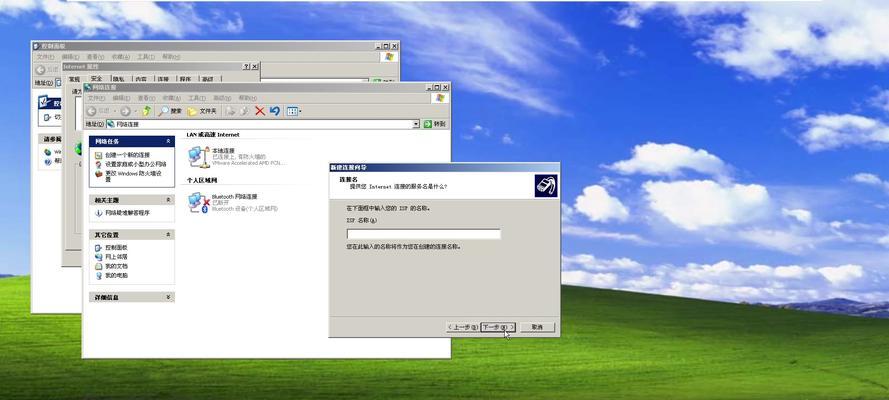This screenshot has height=400, width=889.
Task: Collapse the 网络任务 panel
Action: click(x=168, y=141)
